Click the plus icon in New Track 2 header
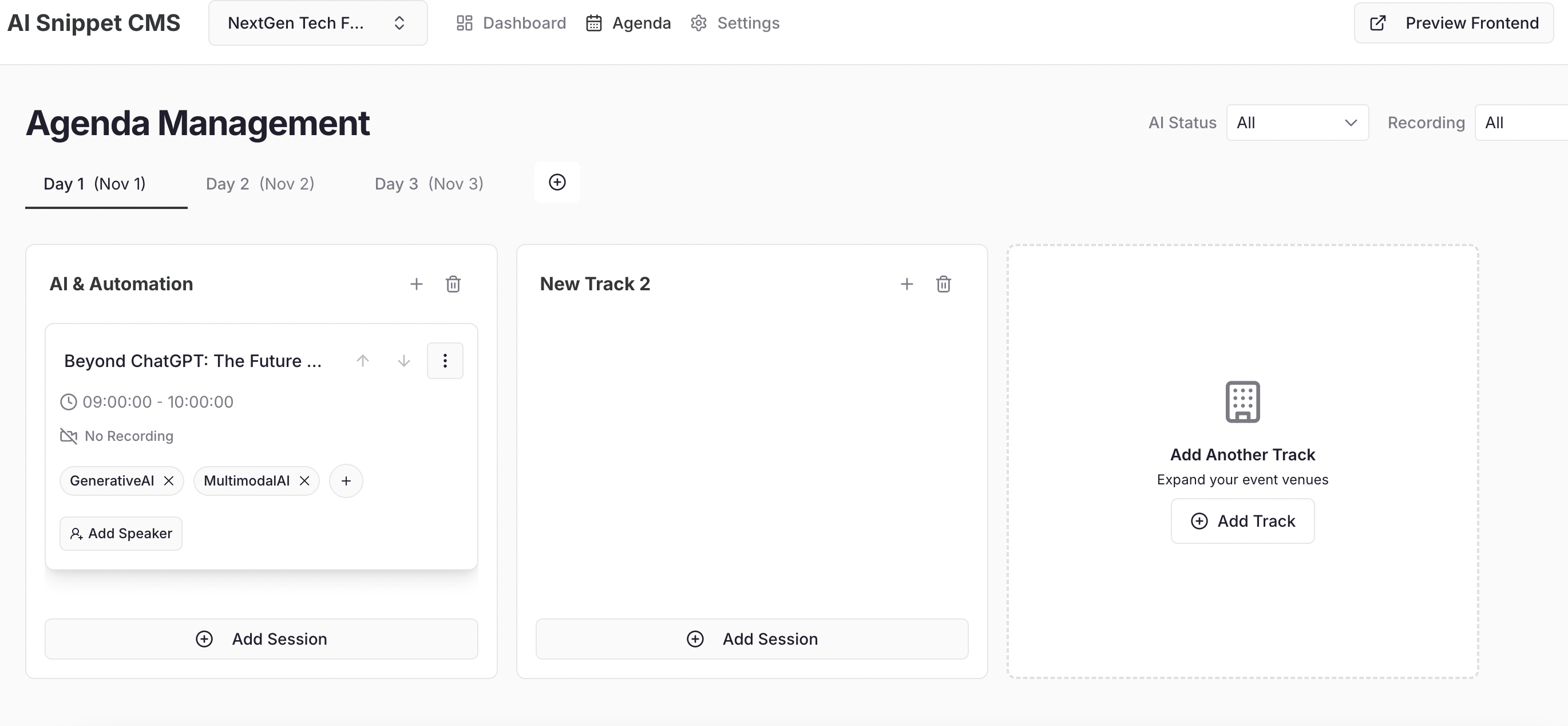This screenshot has width=1568, height=726. click(x=907, y=284)
